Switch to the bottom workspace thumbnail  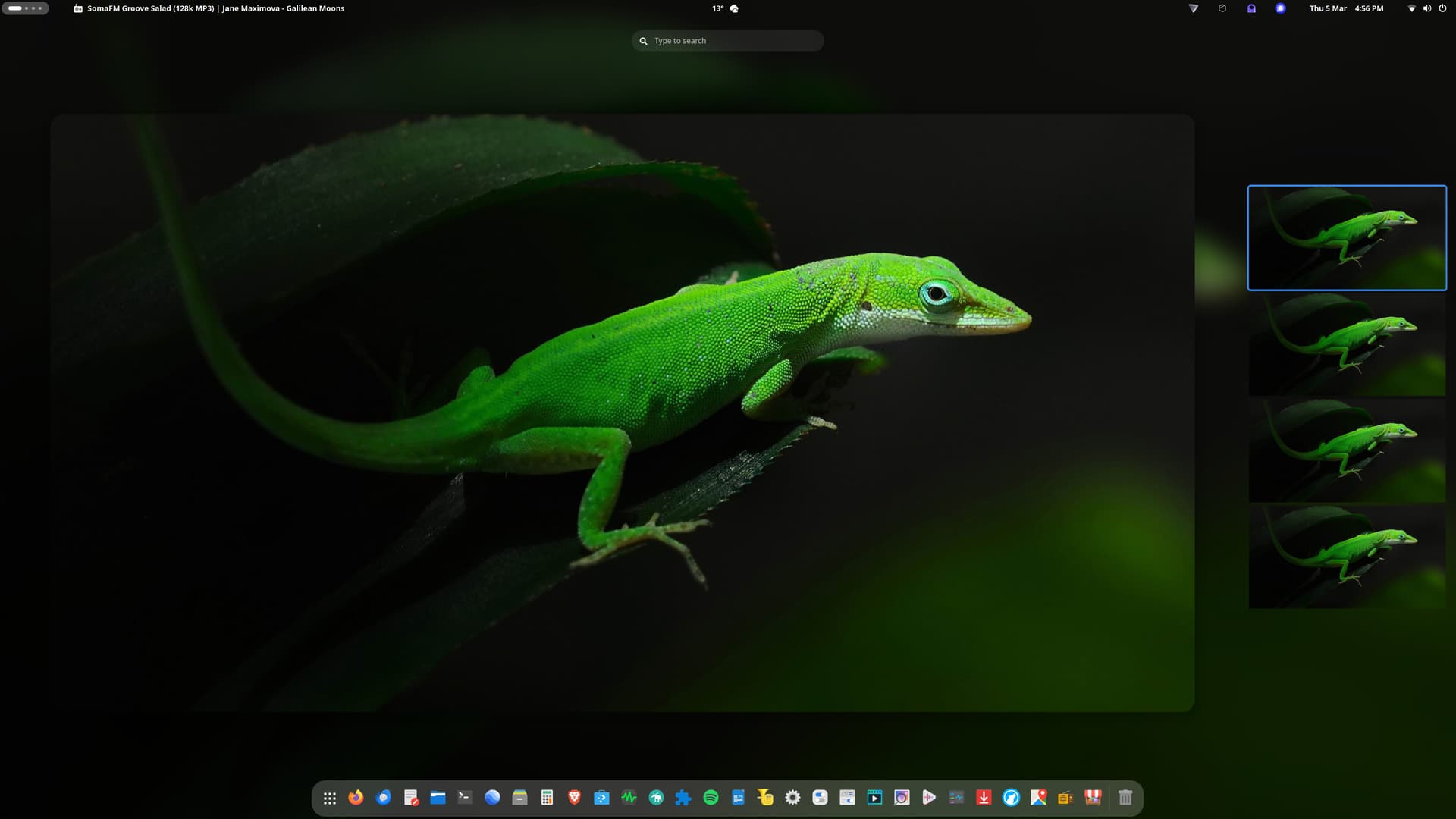pyautogui.click(x=1347, y=556)
